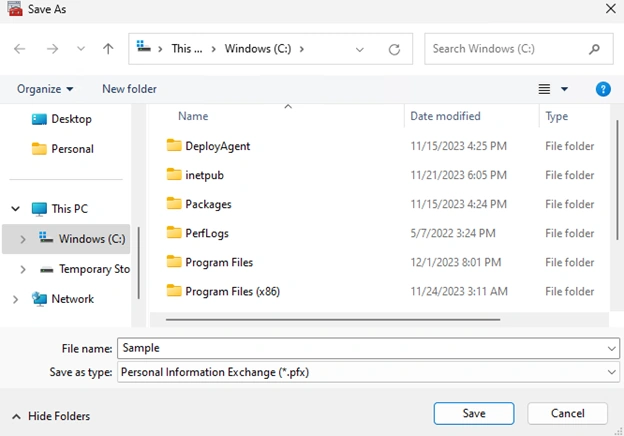Click the date 5/7/2022 3:24 PM

point(453,233)
